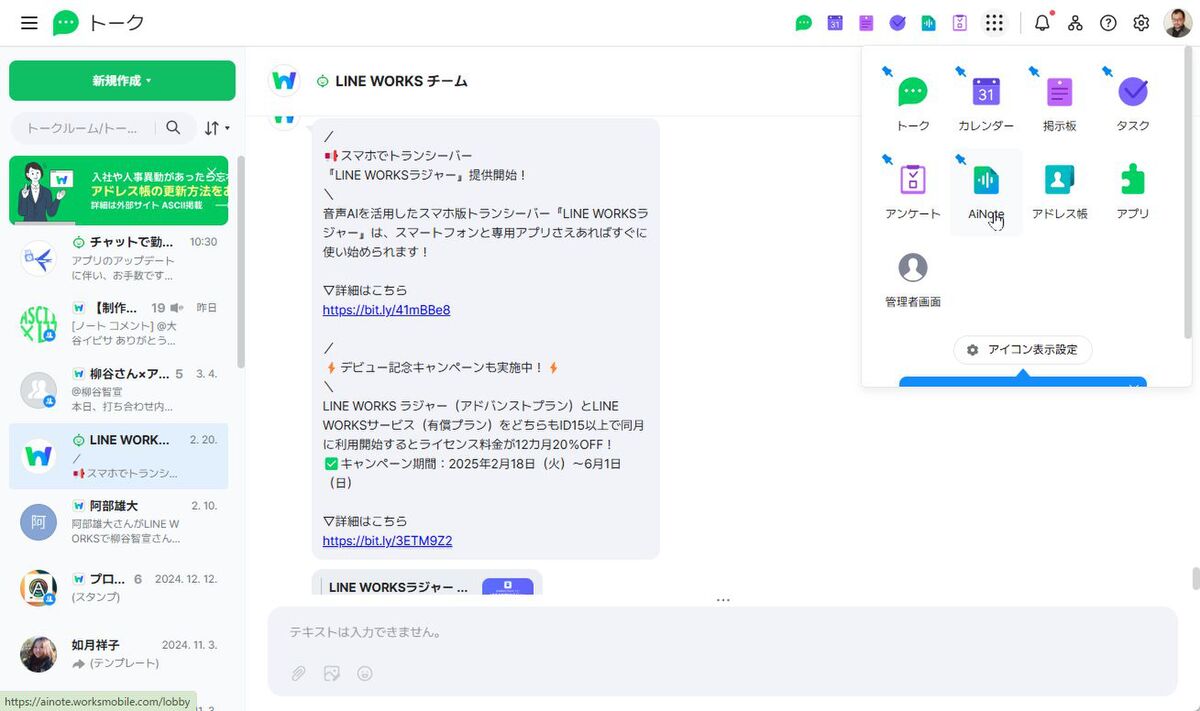Open the 【制作... chat with 19 members
Screen dimensions: 1200x711
tap(118, 324)
